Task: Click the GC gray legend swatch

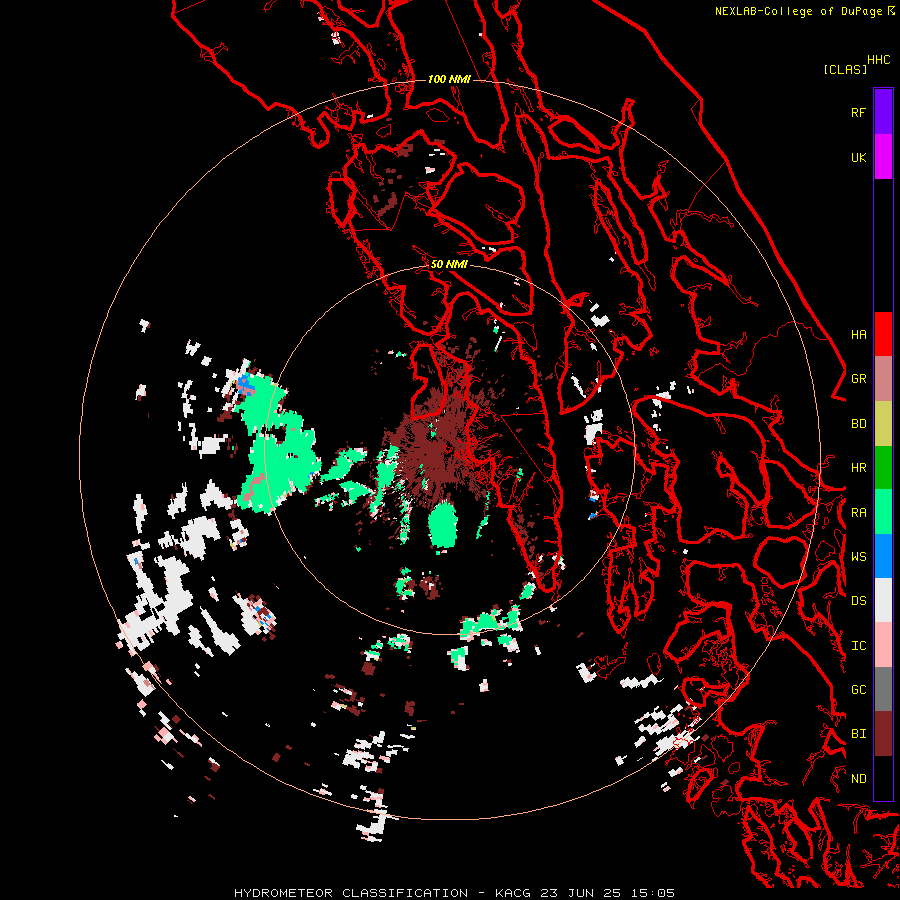Action: pyautogui.click(x=883, y=689)
